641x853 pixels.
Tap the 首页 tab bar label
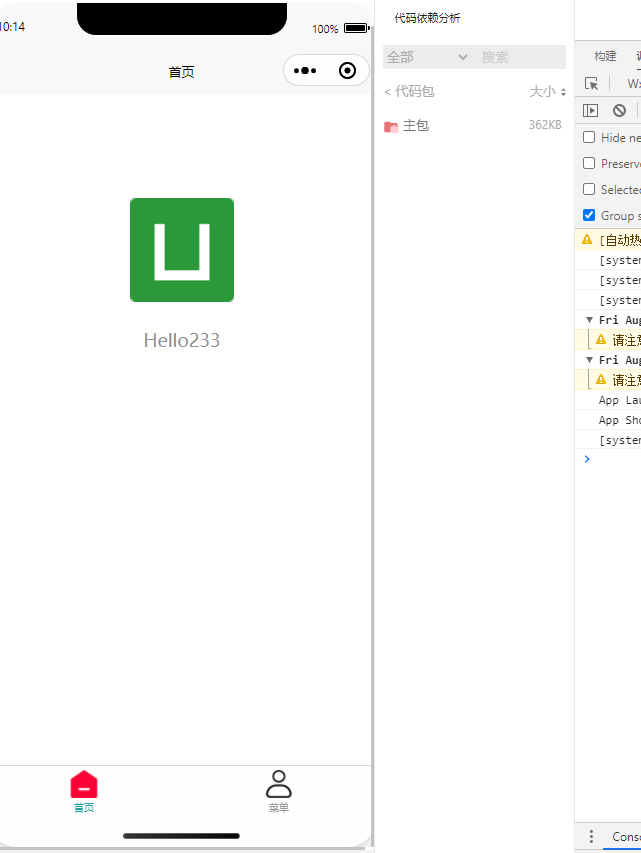point(84,808)
